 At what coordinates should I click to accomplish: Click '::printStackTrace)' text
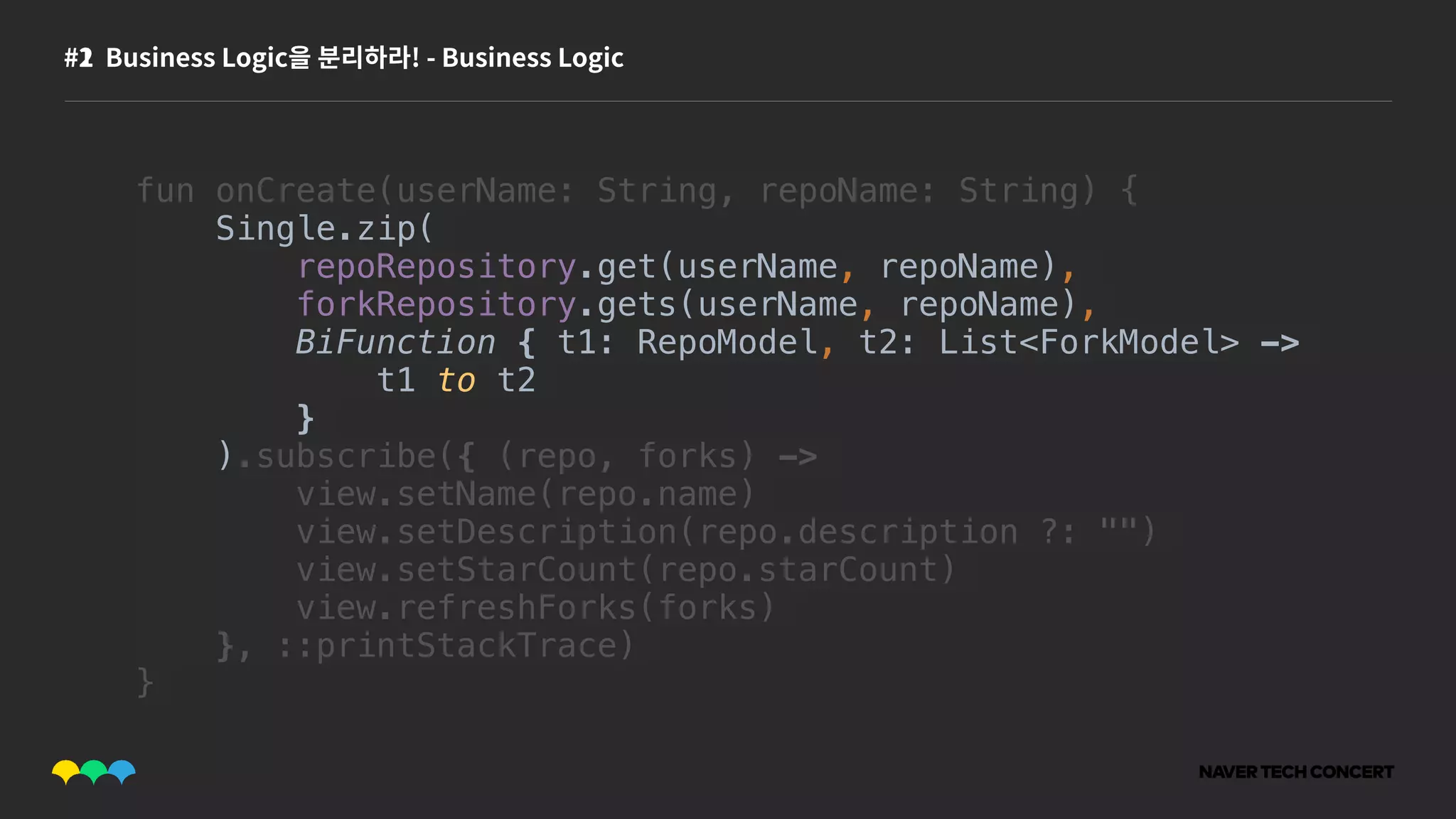455,646
